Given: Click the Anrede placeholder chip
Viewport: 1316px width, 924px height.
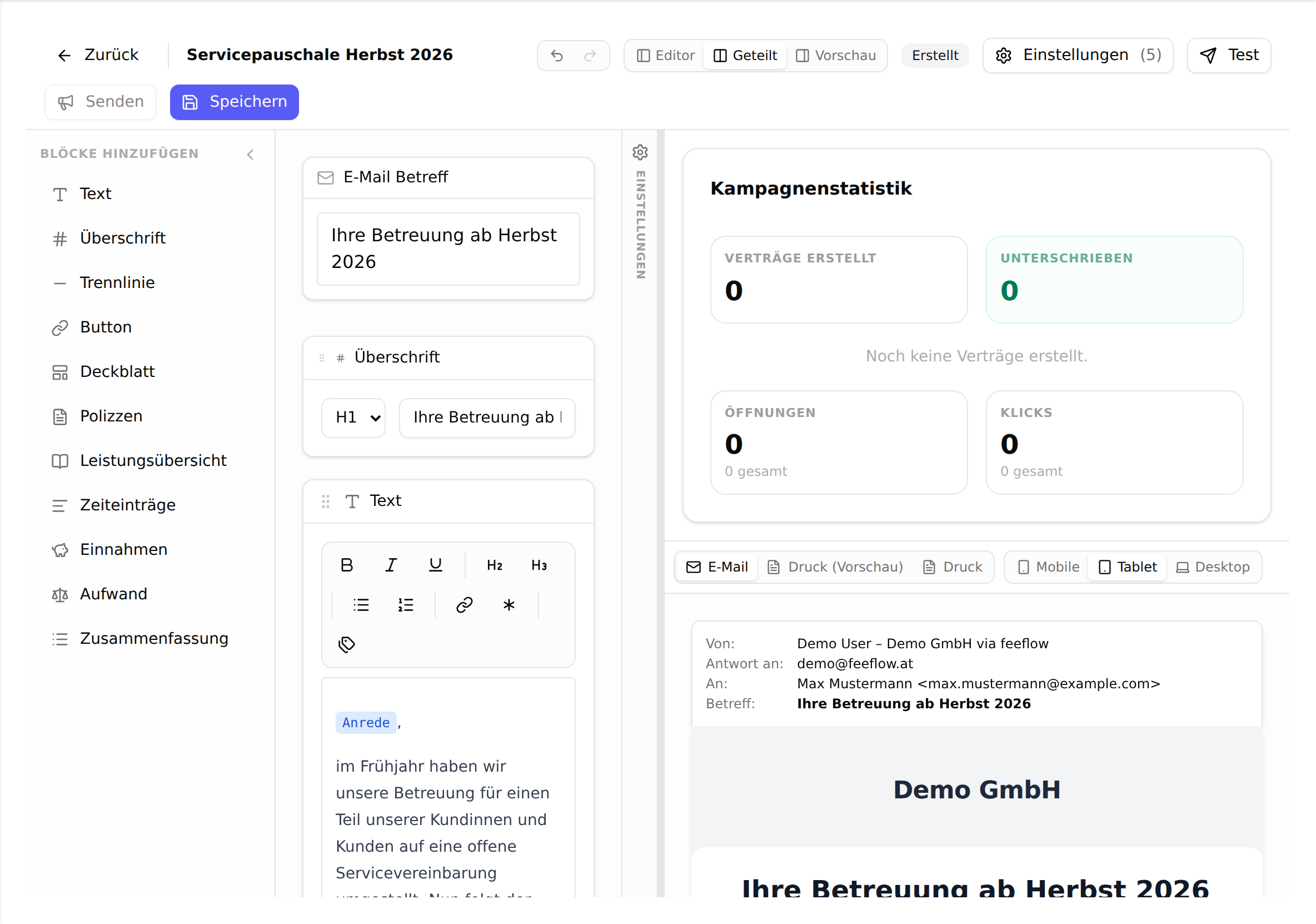Looking at the screenshot, I should (x=366, y=723).
